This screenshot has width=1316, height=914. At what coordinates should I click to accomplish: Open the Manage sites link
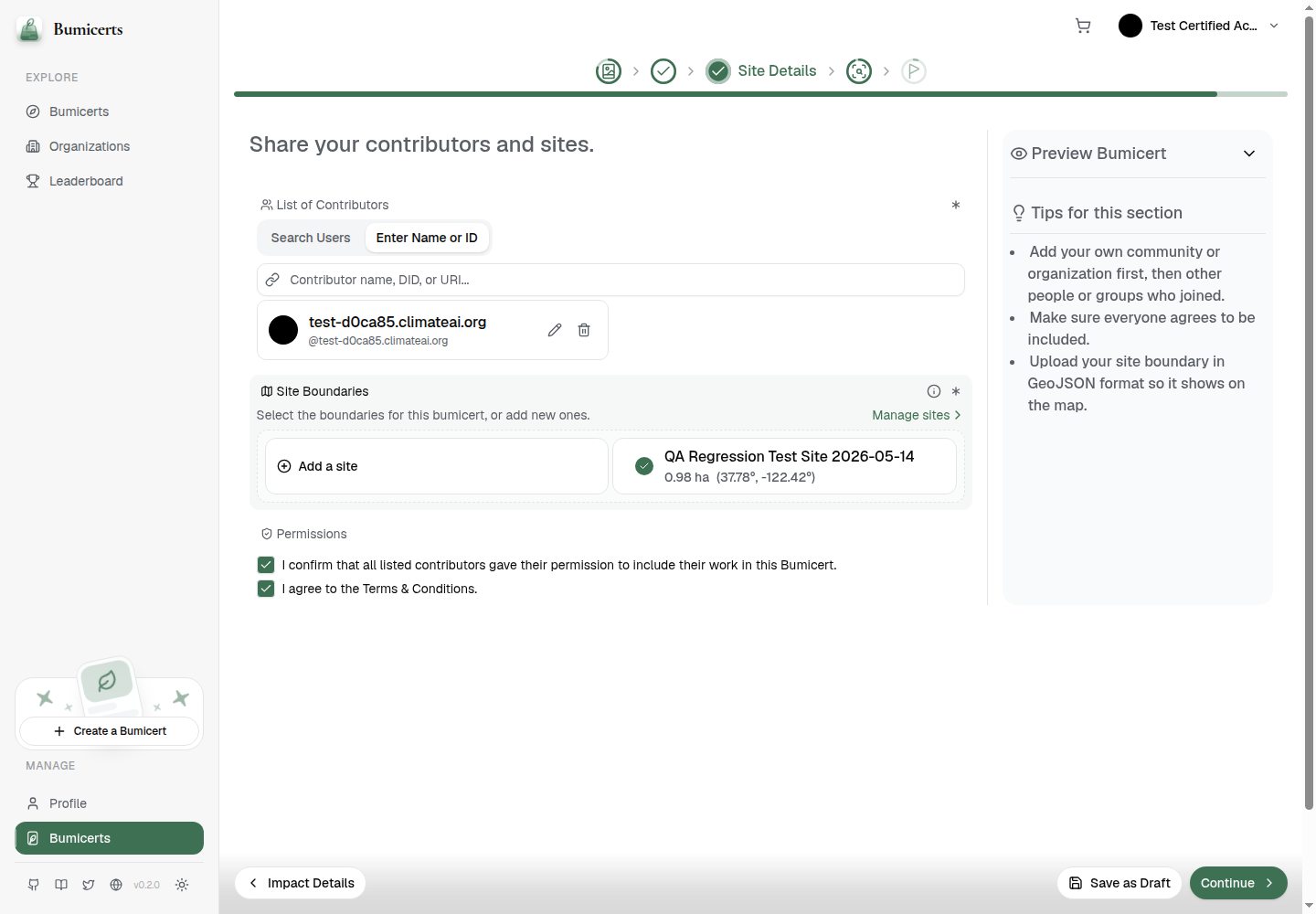(917, 415)
